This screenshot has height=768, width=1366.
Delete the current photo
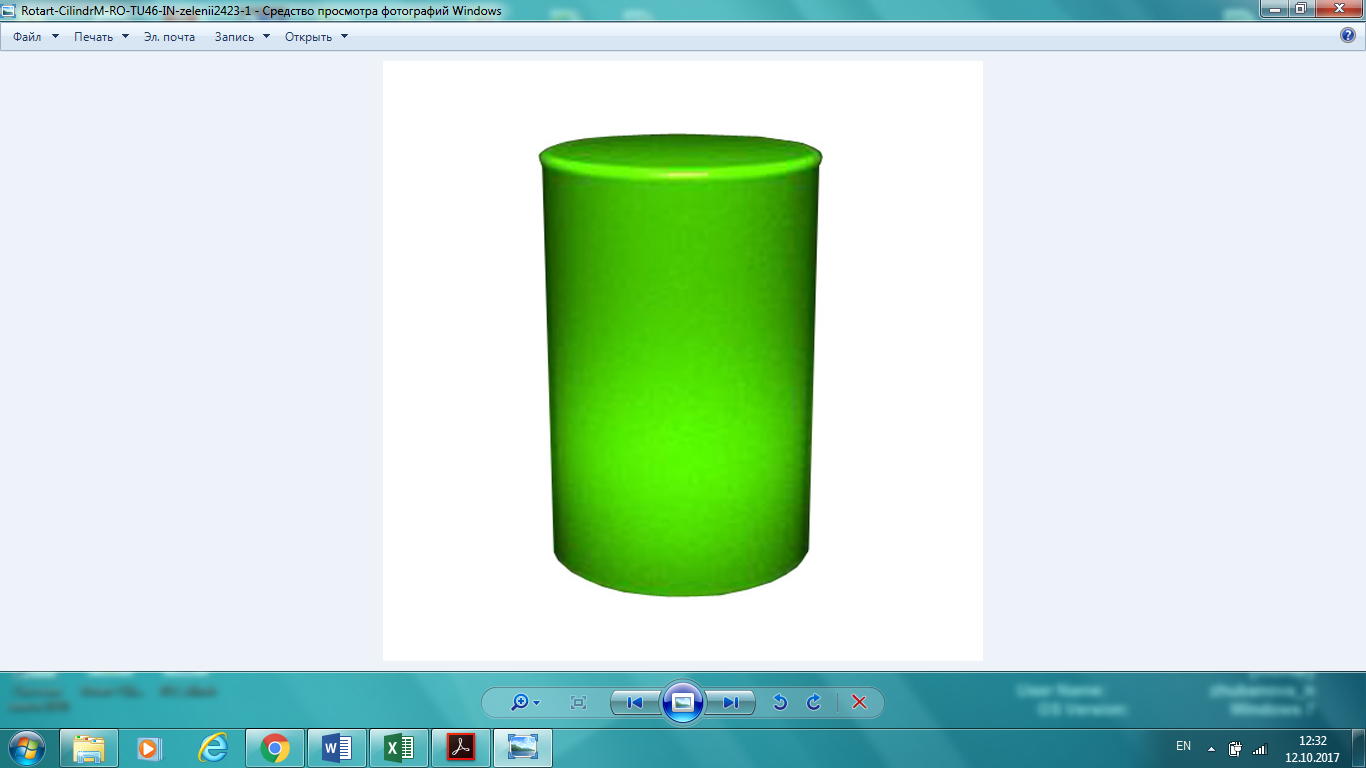click(x=859, y=703)
